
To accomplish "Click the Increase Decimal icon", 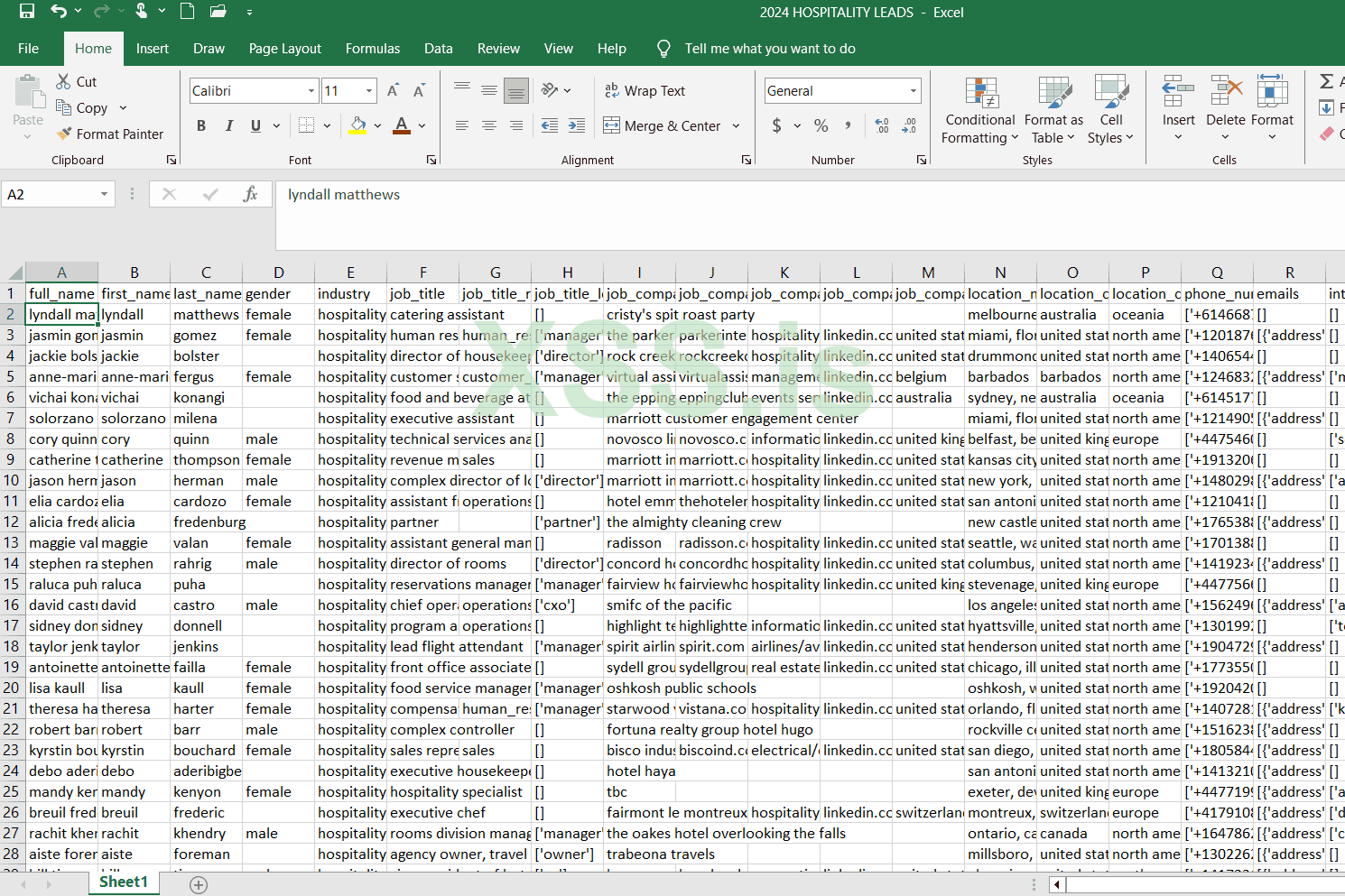I will [x=880, y=125].
